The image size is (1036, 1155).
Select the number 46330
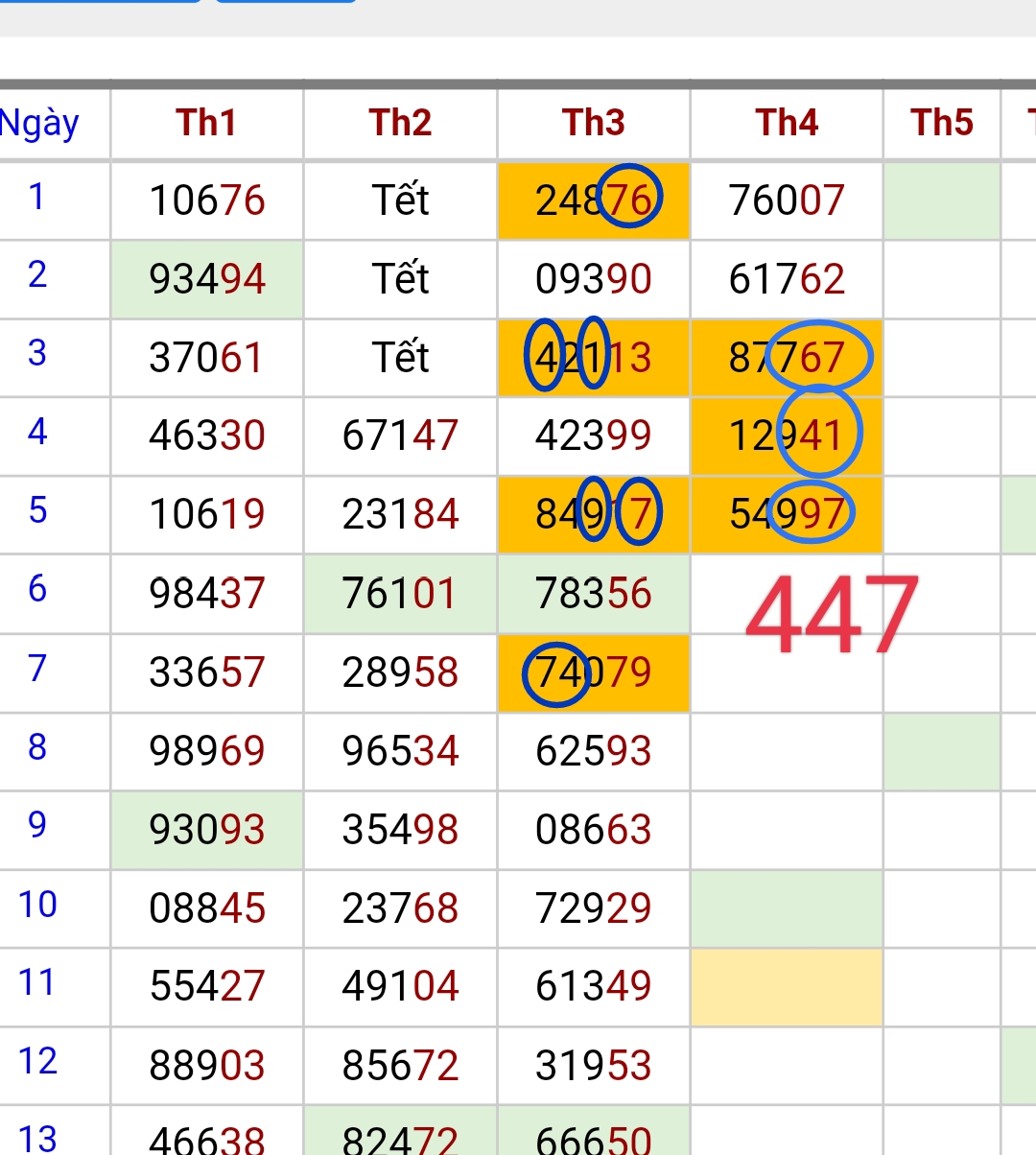pyautogui.click(x=207, y=436)
